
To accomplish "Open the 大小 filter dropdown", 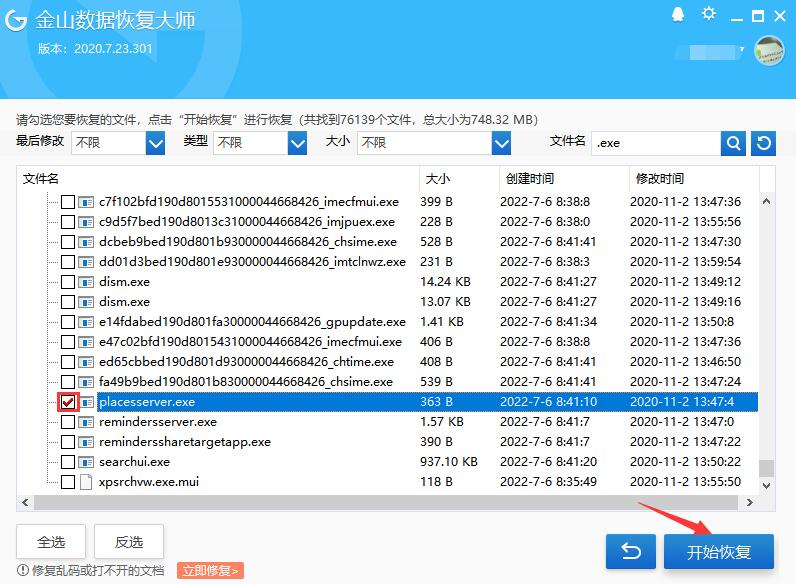I will coord(501,143).
